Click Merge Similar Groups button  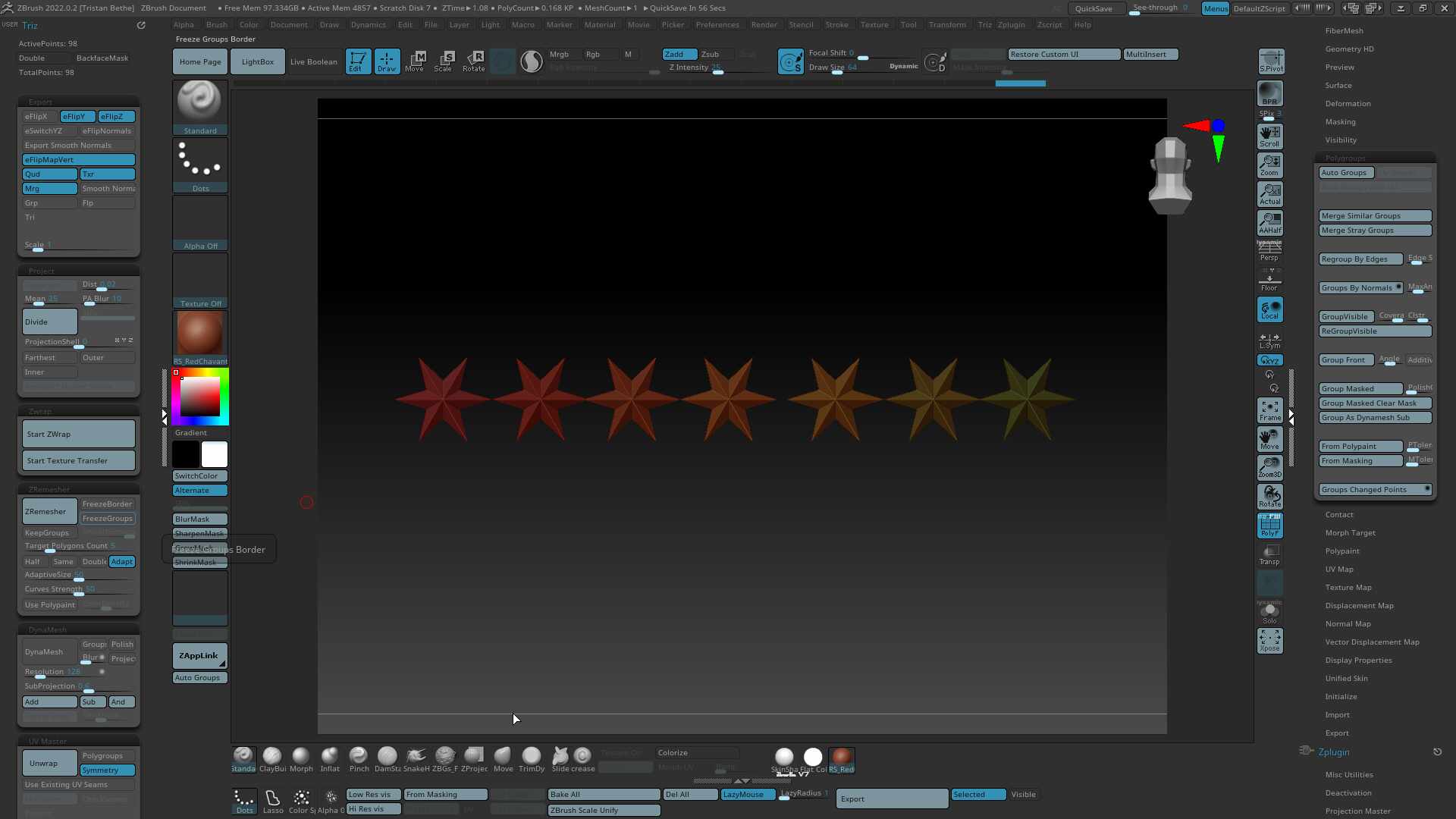(1375, 216)
